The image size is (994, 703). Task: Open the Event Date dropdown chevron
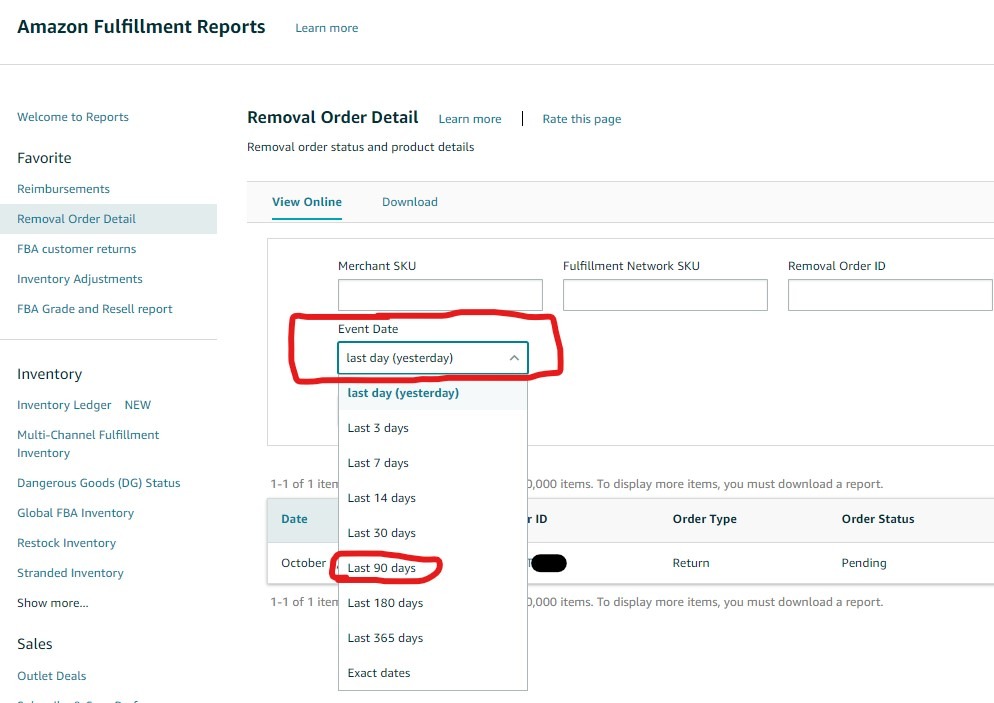pos(513,358)
